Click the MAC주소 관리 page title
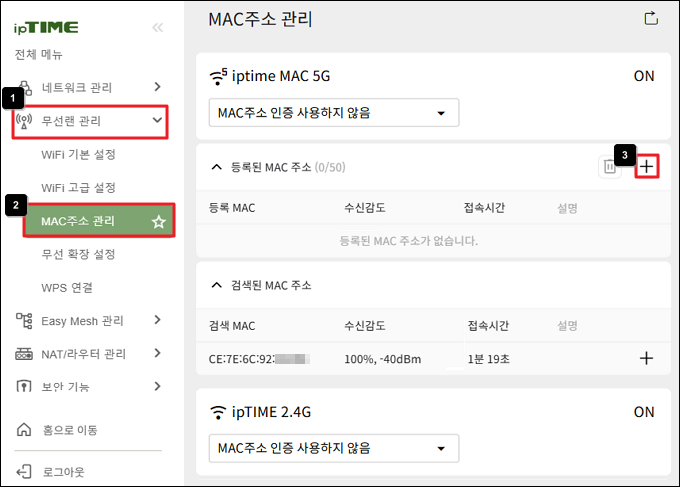680x487 pixels. [260, 20]
